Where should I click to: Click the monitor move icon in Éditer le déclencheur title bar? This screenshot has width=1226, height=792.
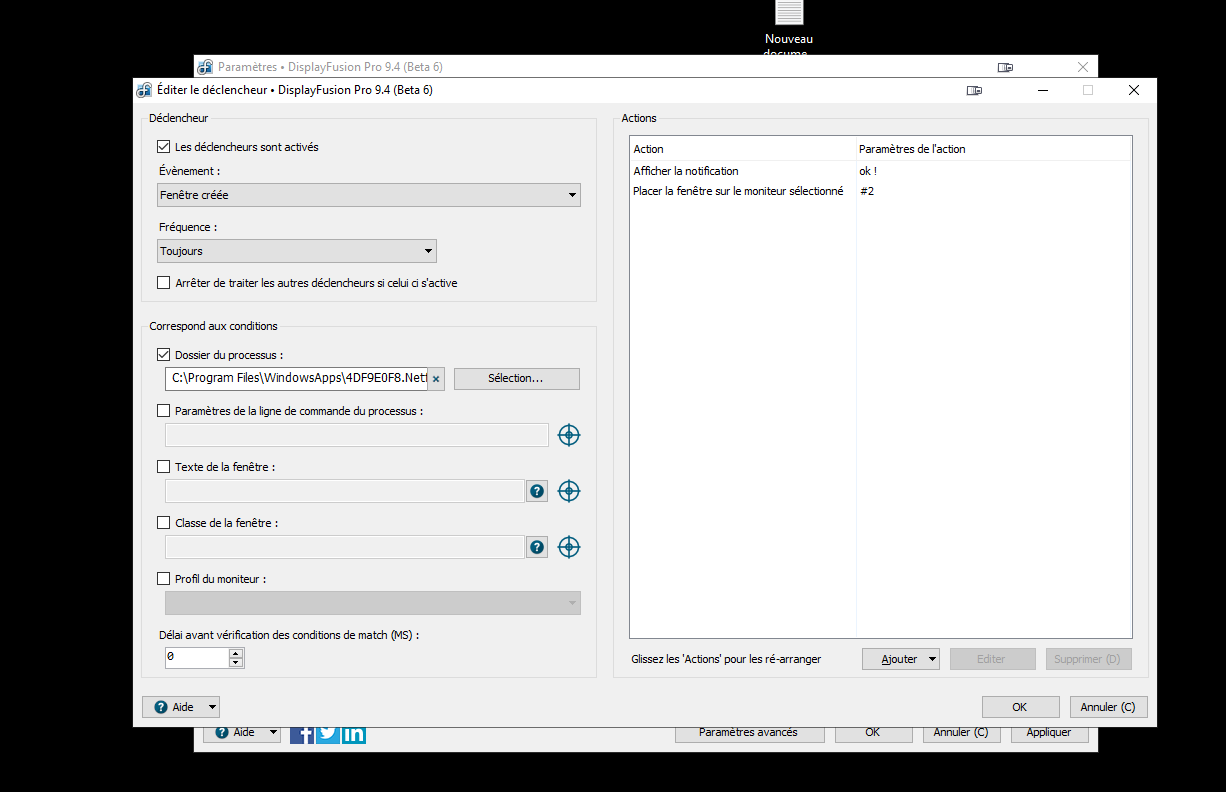[x=974, y=90]
